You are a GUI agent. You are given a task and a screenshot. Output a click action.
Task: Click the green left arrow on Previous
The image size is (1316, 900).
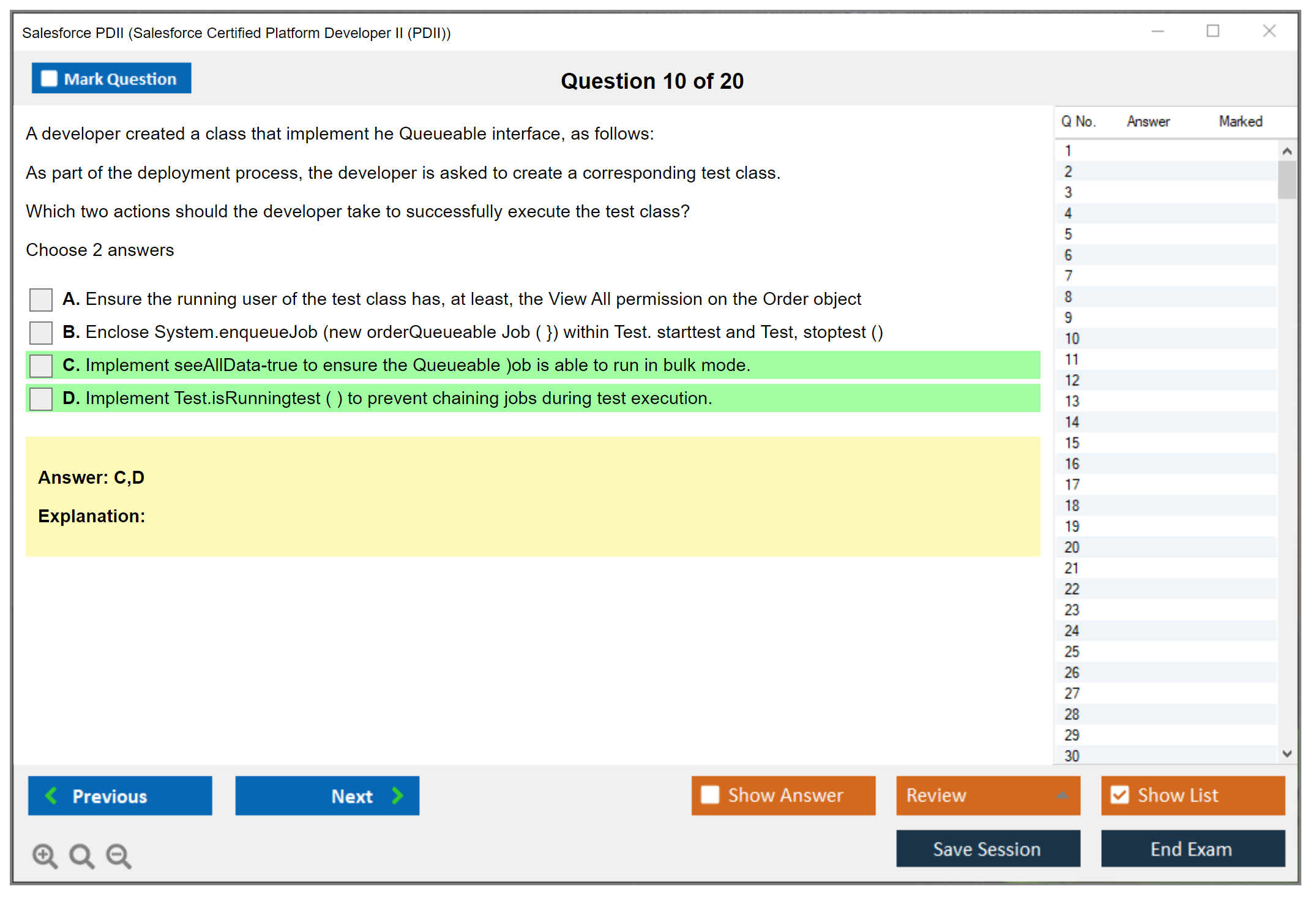pos(51,795)
